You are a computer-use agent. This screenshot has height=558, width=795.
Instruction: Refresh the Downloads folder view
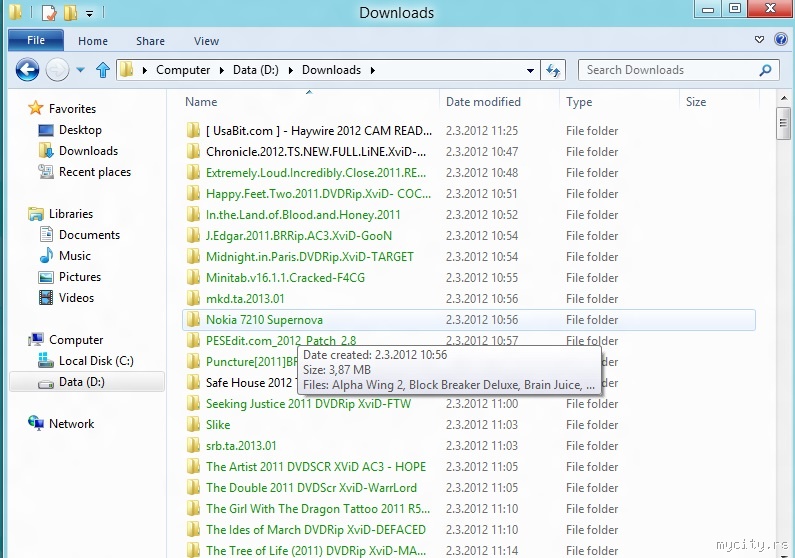tap(553, 70)
